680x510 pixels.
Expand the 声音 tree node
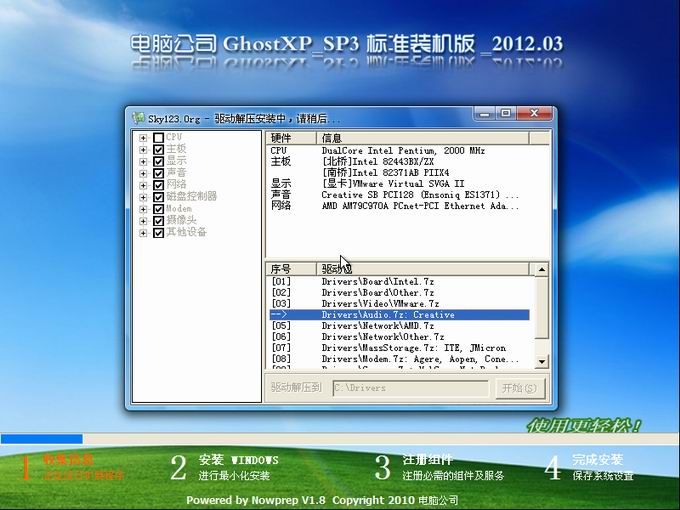click(143, 173)
